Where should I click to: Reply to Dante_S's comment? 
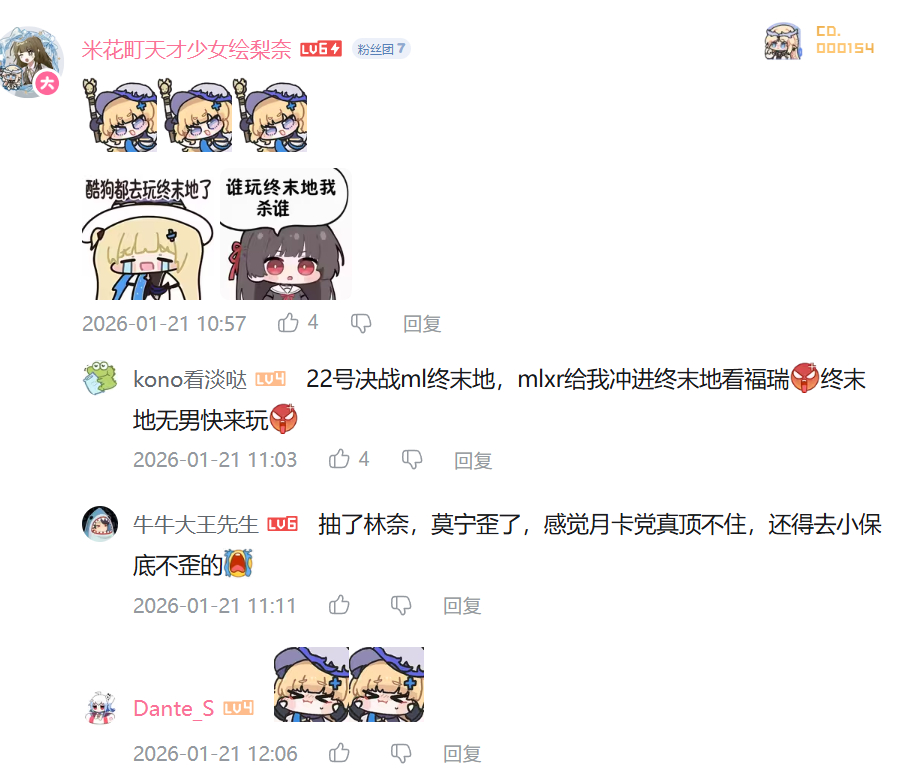tap(462, 753)
